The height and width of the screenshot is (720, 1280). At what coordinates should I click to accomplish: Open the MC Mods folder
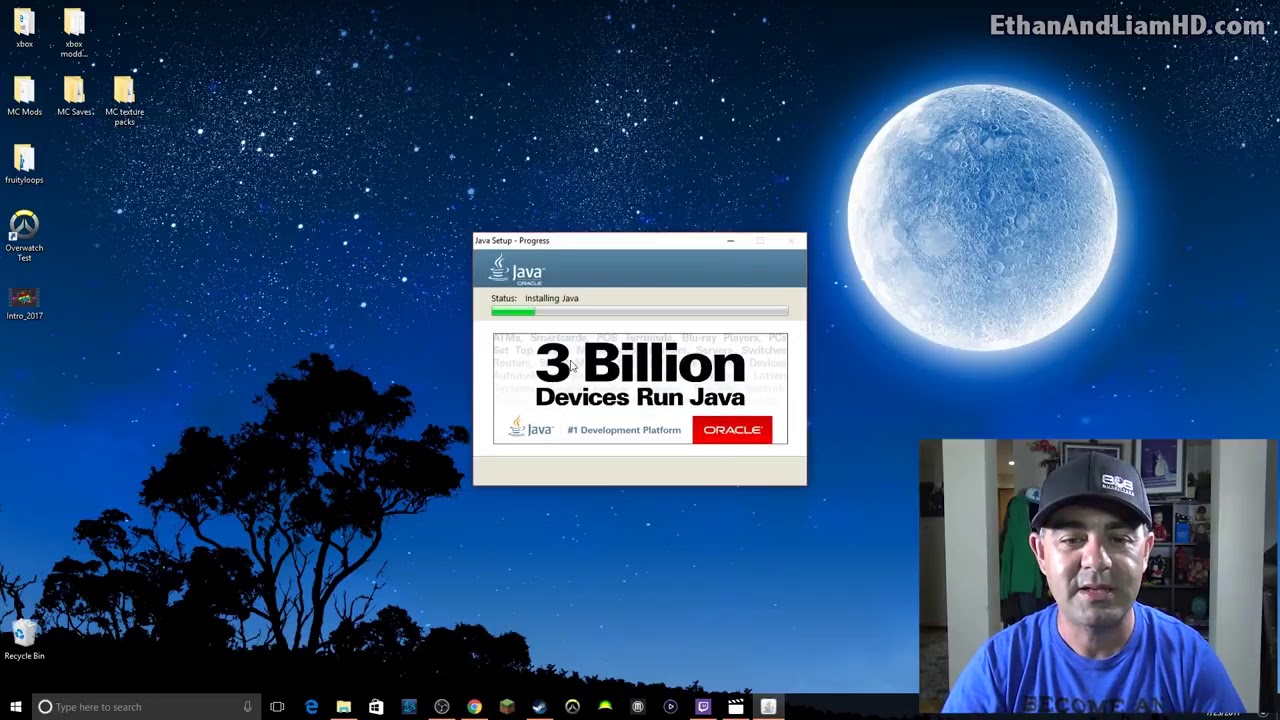click(x=24, y=96)
